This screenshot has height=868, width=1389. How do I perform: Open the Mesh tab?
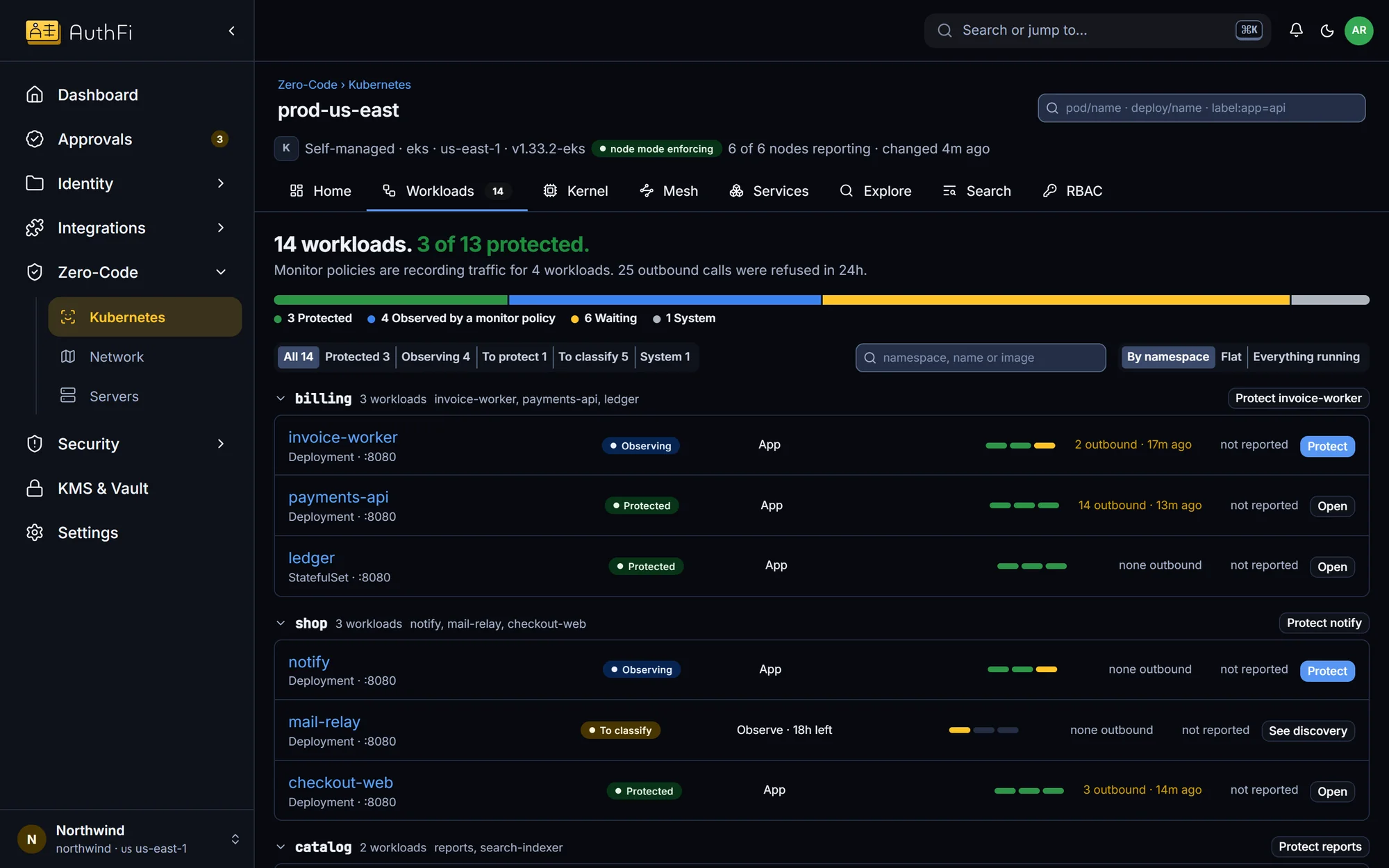[668, 191]
